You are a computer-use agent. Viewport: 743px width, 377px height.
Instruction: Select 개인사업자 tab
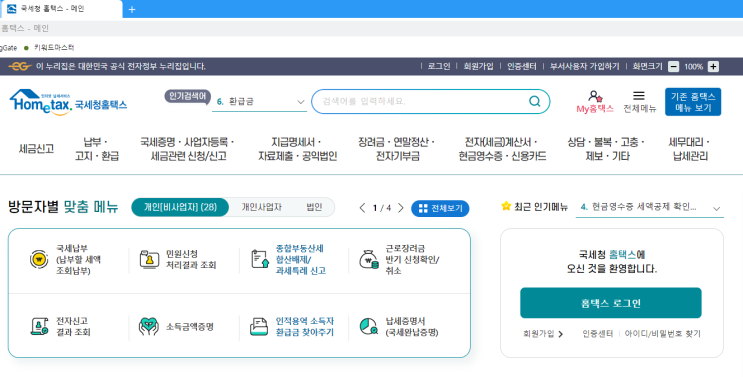tap(262, 207)
